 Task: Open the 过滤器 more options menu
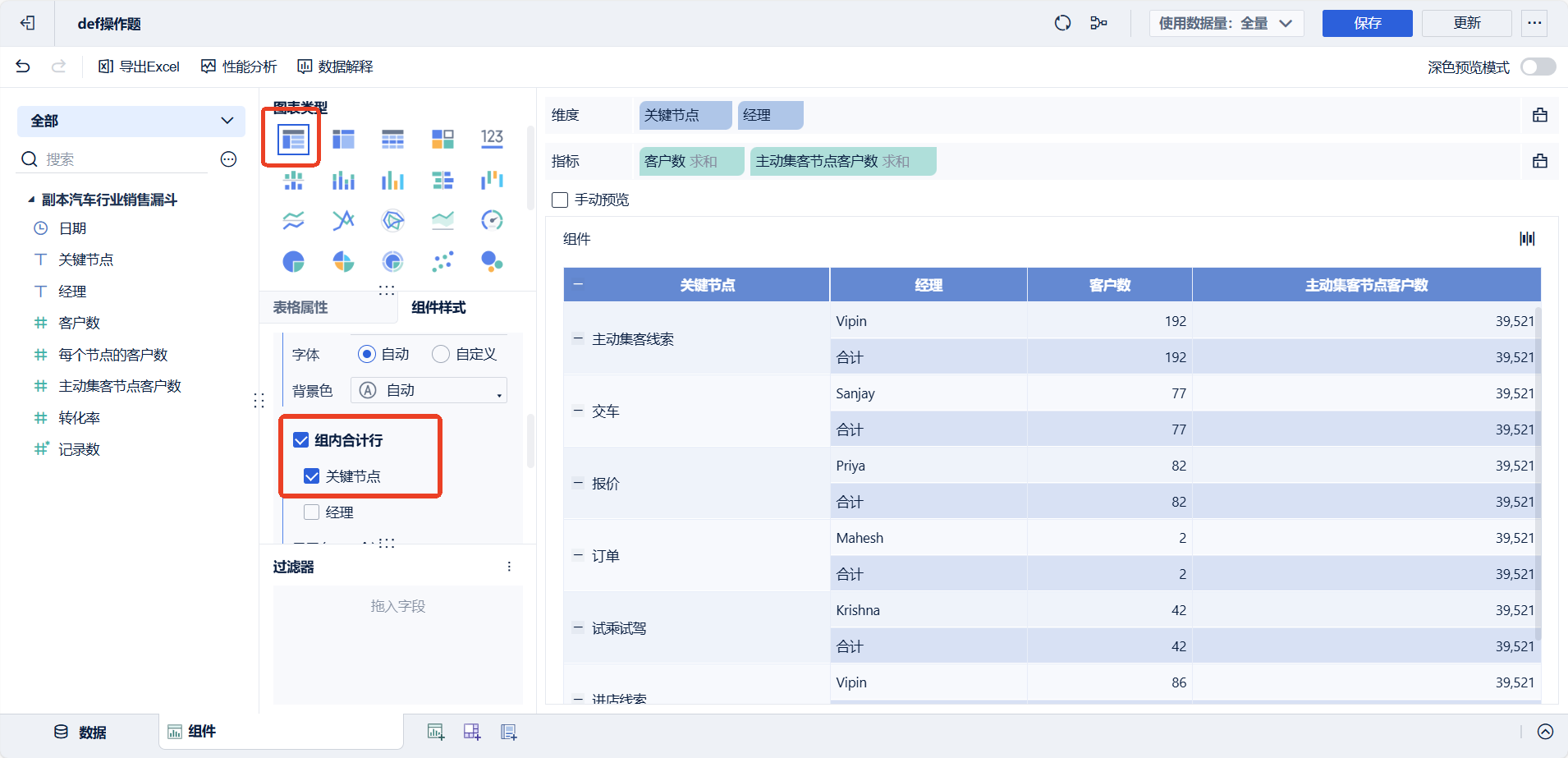point(509,567)
